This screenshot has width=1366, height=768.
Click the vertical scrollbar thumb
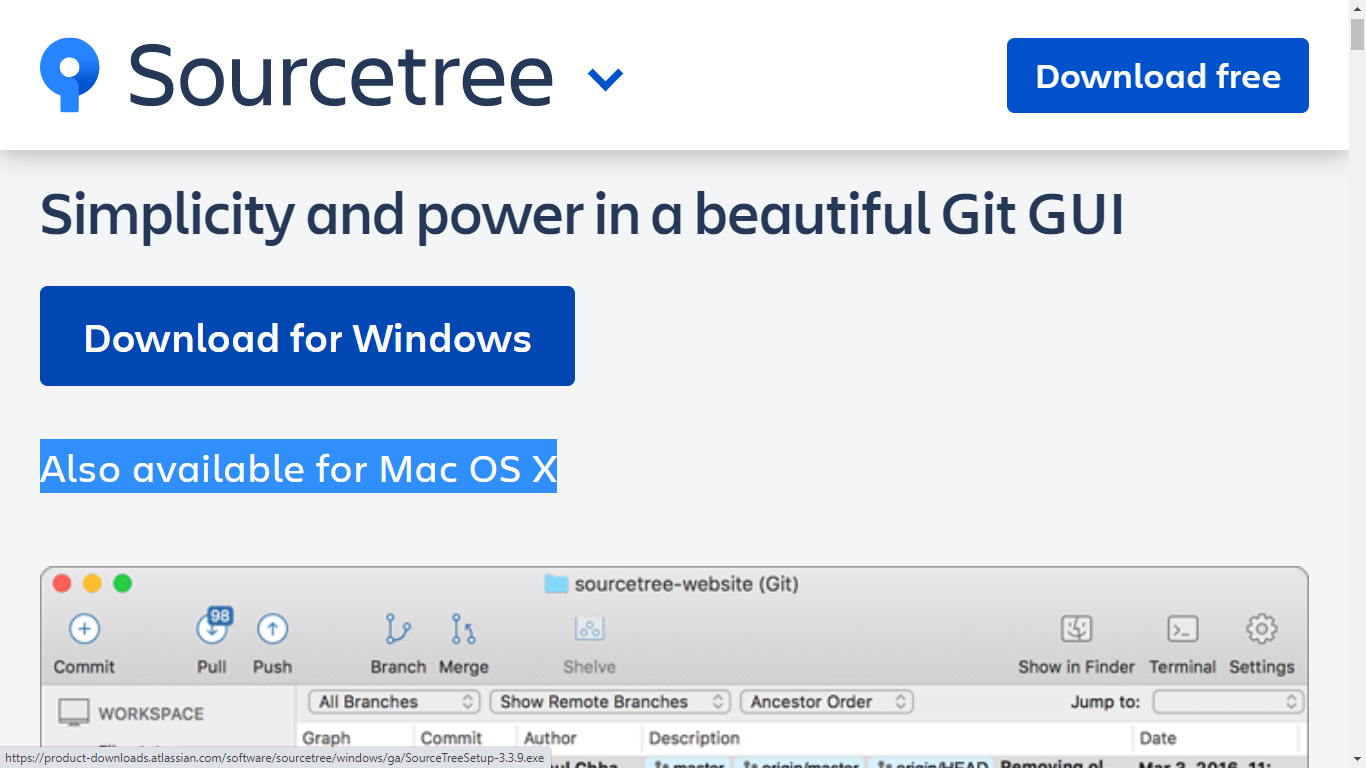pyautogui.click(x=1357, y=33)
